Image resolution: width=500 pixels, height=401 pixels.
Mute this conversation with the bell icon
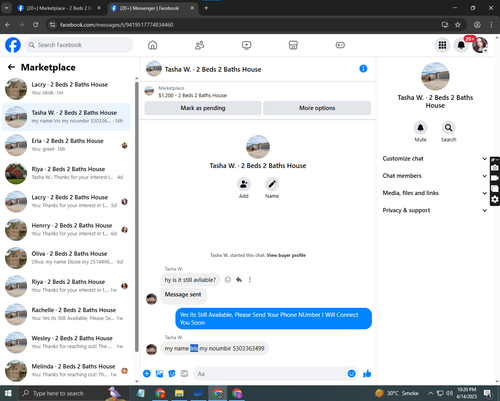[x=420, y=128]
